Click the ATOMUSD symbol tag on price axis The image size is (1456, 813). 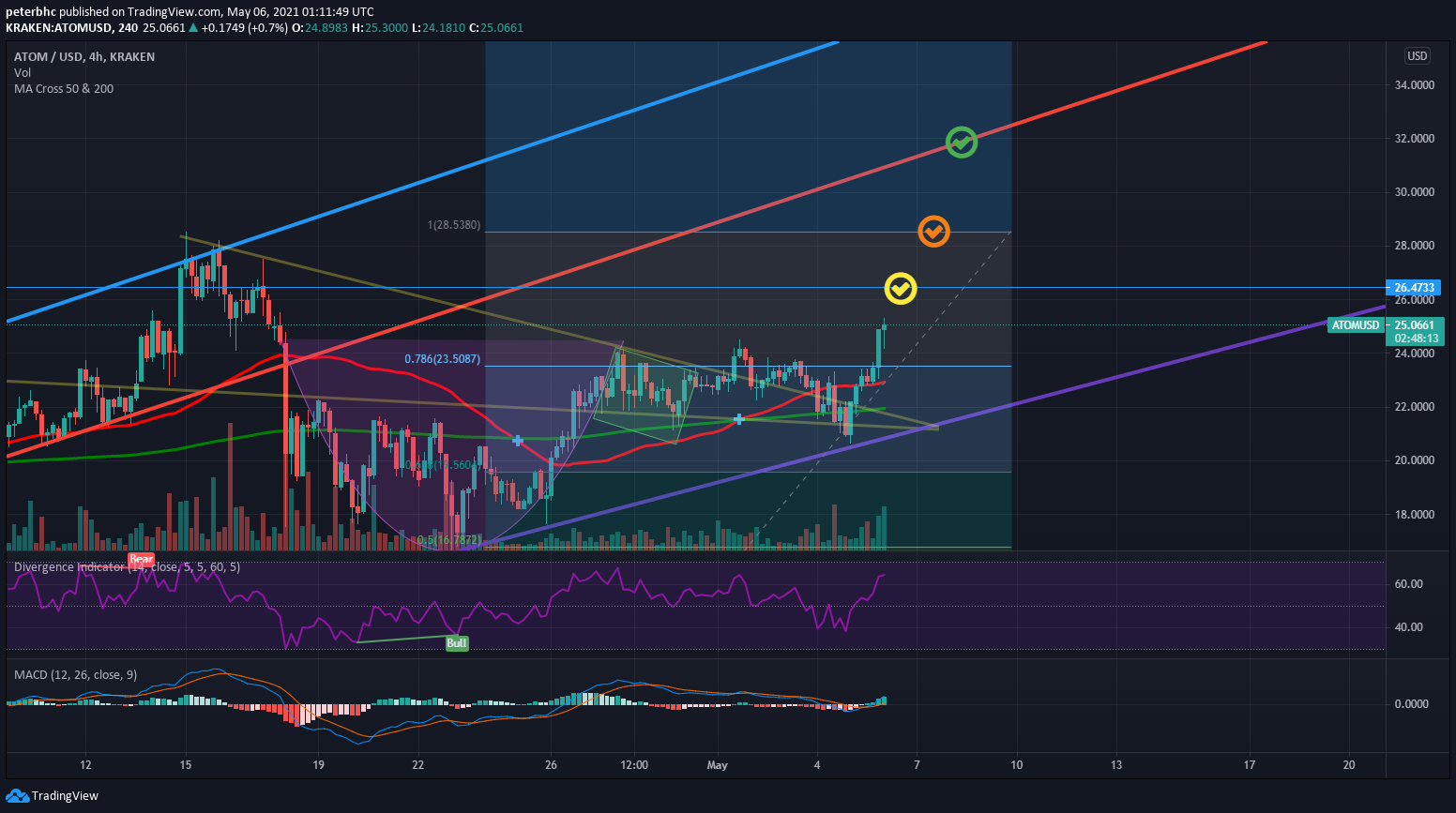coord(1356,325)
